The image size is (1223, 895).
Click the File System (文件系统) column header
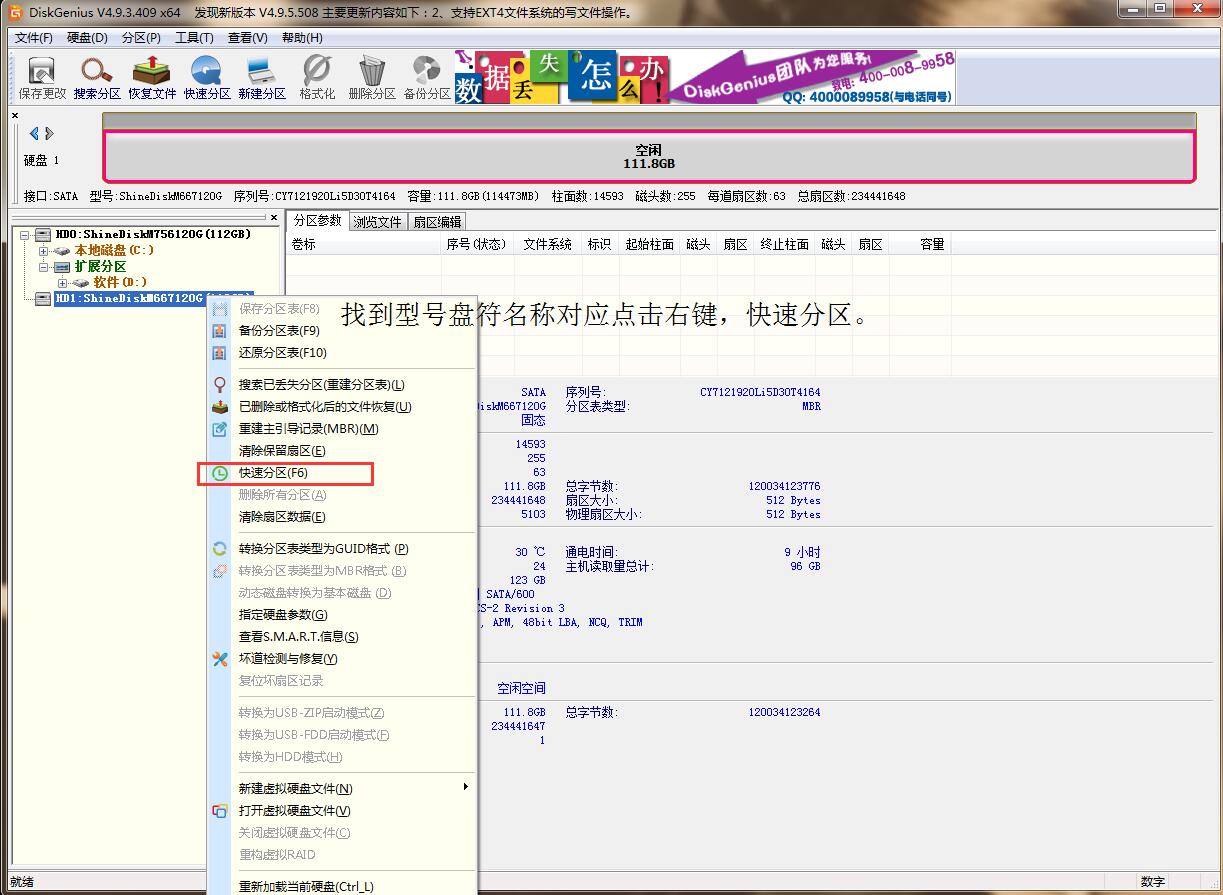(x=547, y=244)
